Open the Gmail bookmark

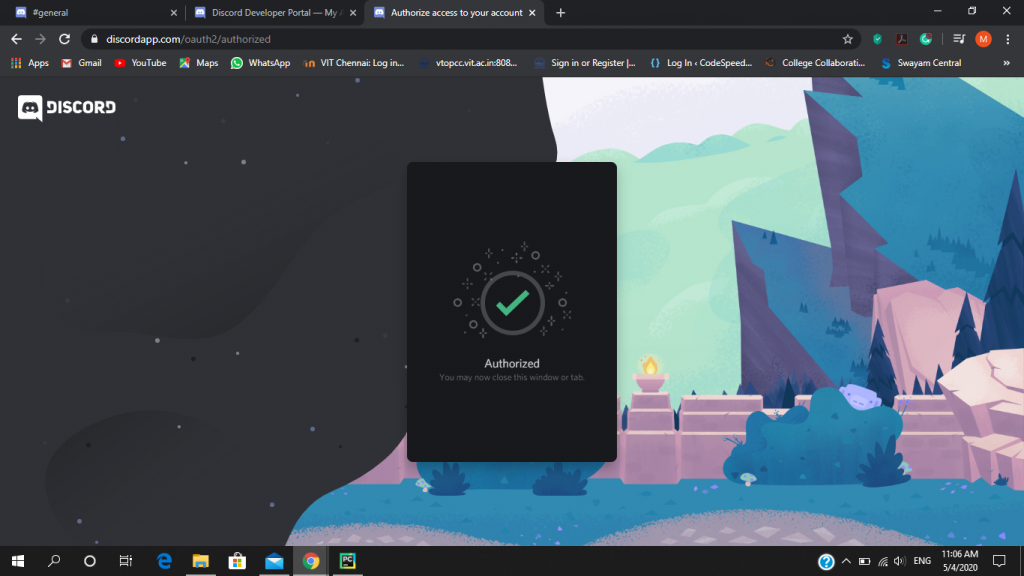(x=81, y=63)
